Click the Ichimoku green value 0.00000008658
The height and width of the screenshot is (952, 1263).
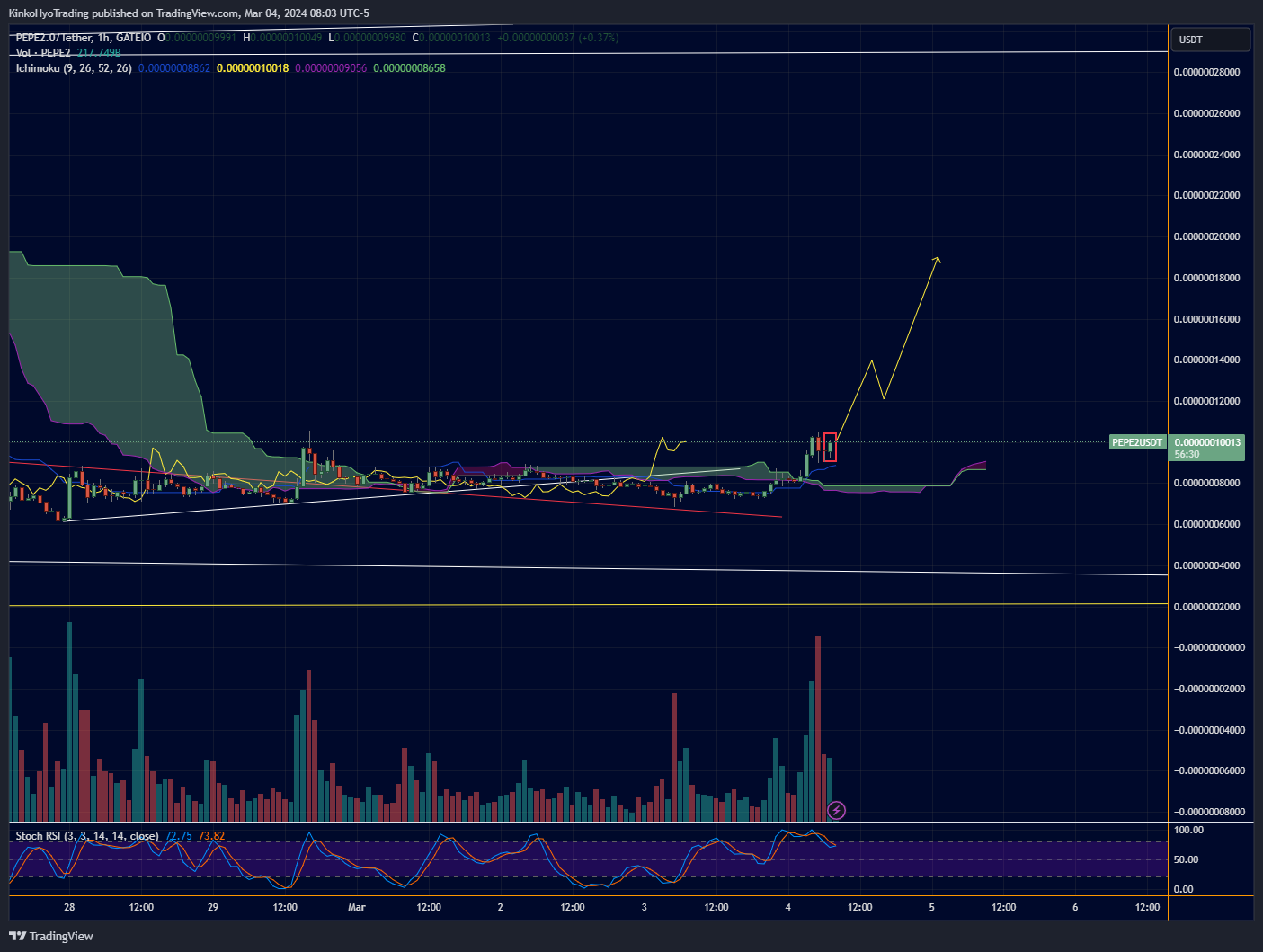(409, 68)
